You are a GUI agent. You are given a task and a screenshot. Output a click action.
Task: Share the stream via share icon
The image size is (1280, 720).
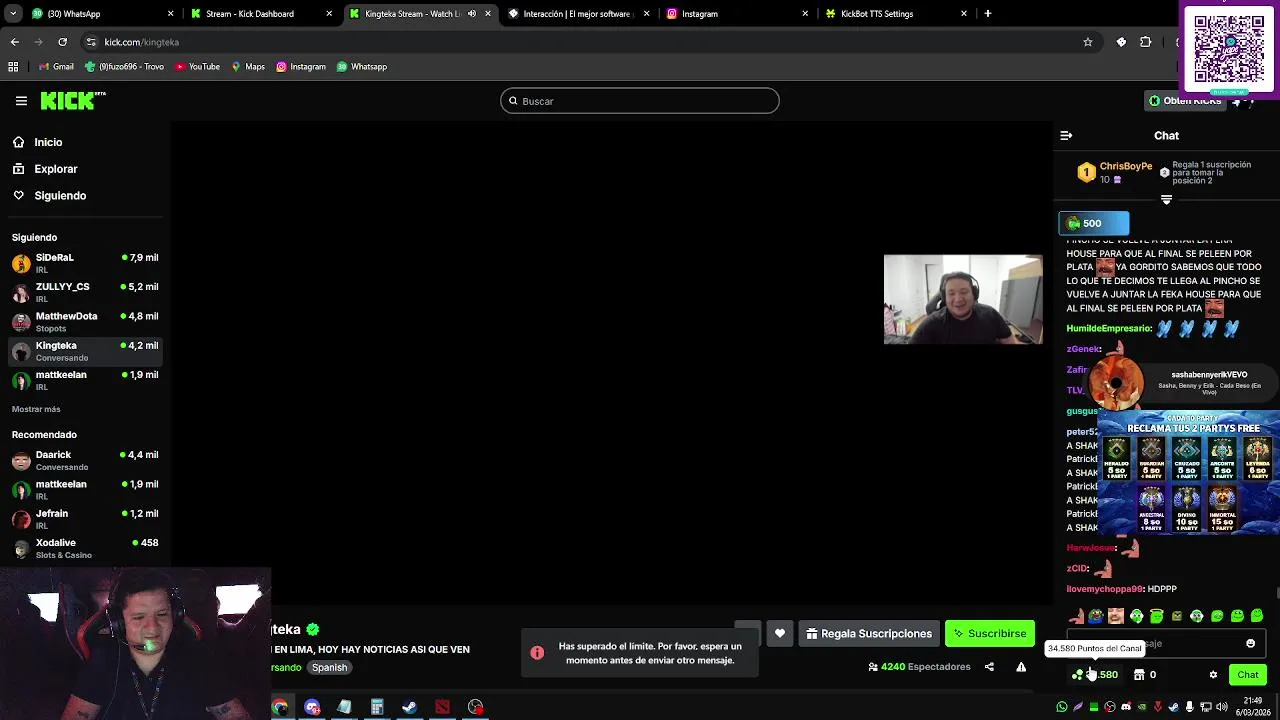(x=989, y=667)
